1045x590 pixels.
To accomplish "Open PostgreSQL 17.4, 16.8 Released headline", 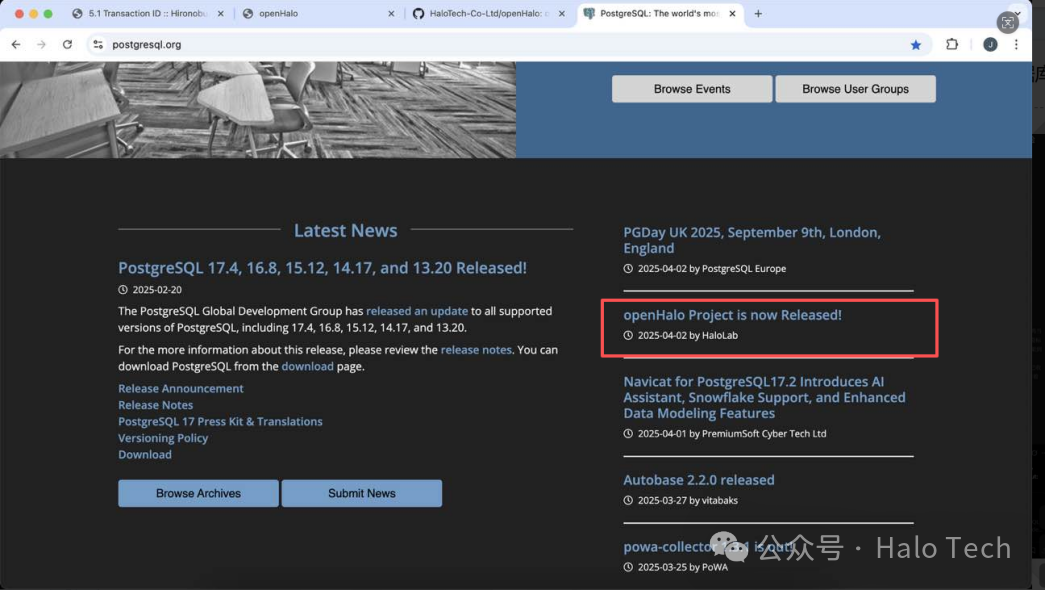I will point(322,268).
